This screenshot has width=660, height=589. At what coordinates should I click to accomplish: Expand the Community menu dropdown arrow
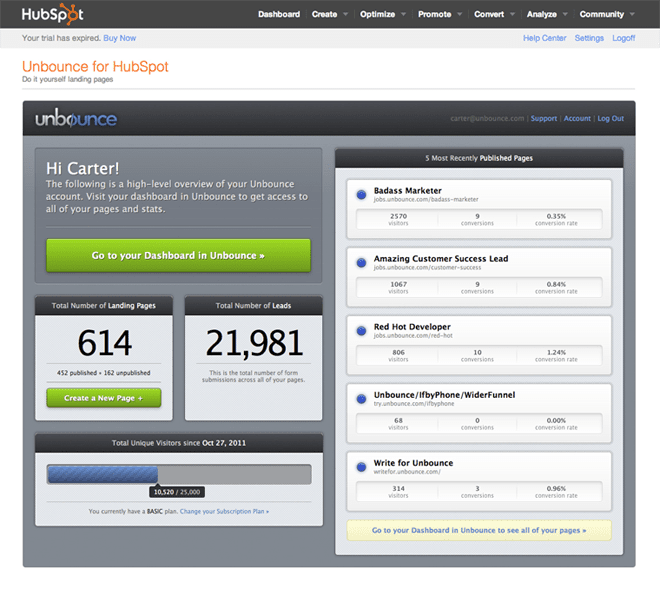[x=632, y=14]
